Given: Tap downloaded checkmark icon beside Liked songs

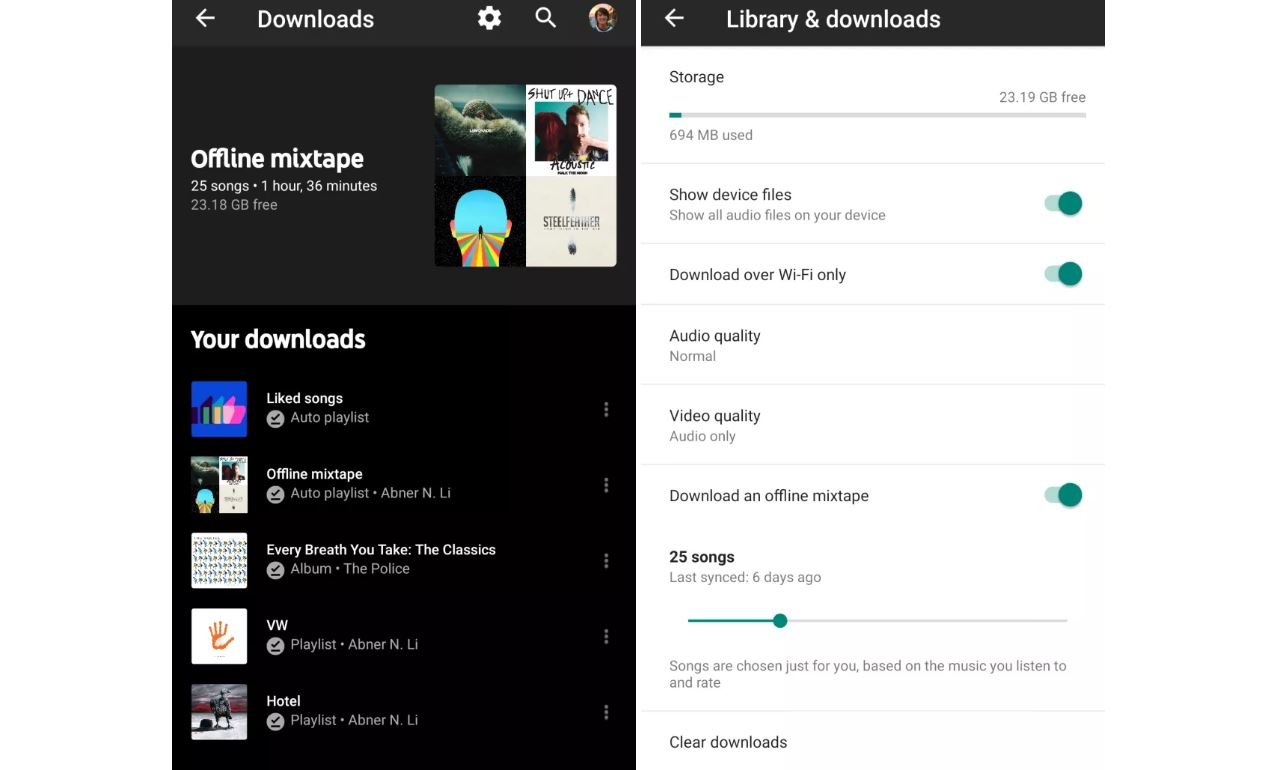Looking at the screenshot, I should click(x=275, y=419).
